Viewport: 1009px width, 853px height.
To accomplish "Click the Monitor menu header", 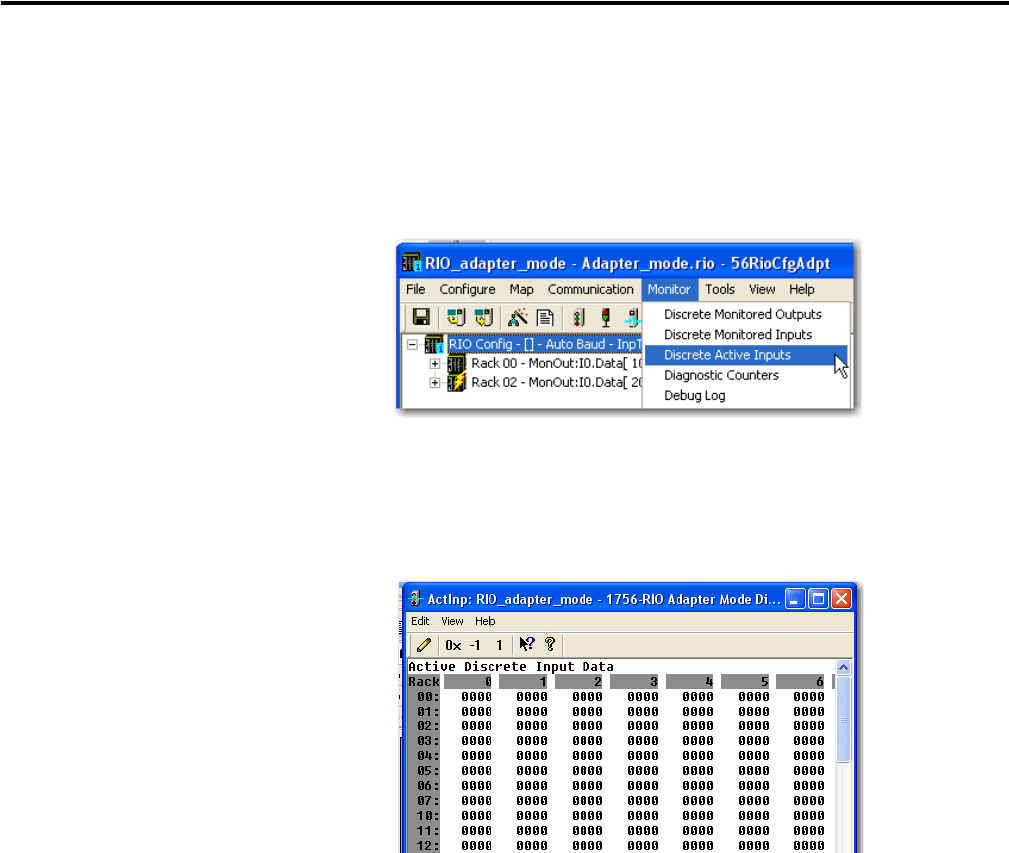I will pyautogui.click(x=669, y=289).
